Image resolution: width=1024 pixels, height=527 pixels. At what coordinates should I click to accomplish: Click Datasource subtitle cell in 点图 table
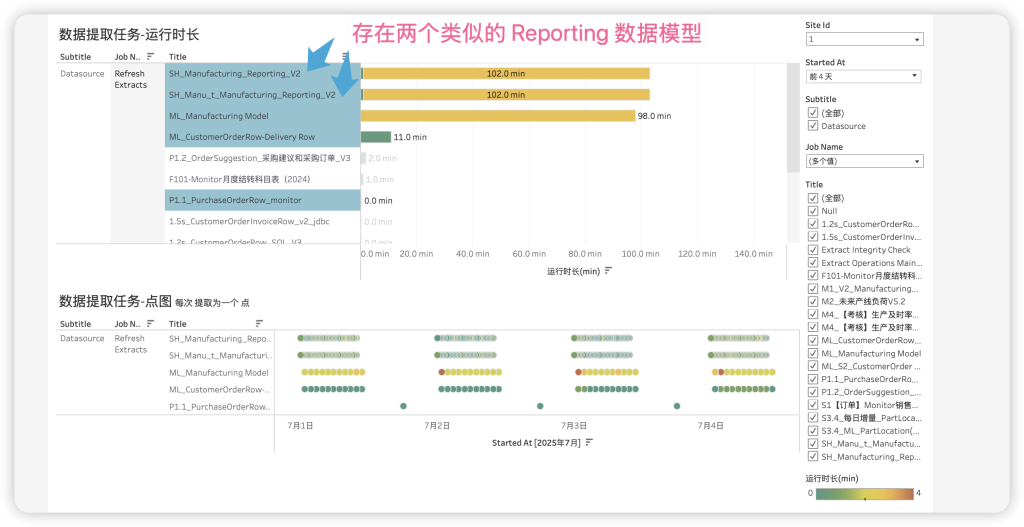tap(82, 338)
